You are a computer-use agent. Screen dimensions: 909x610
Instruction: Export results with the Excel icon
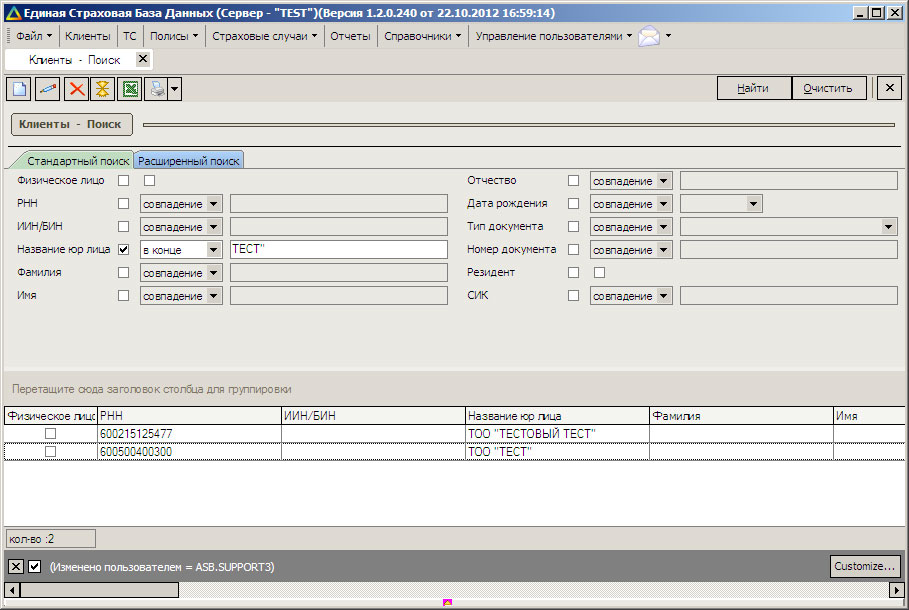click(130, 89)
